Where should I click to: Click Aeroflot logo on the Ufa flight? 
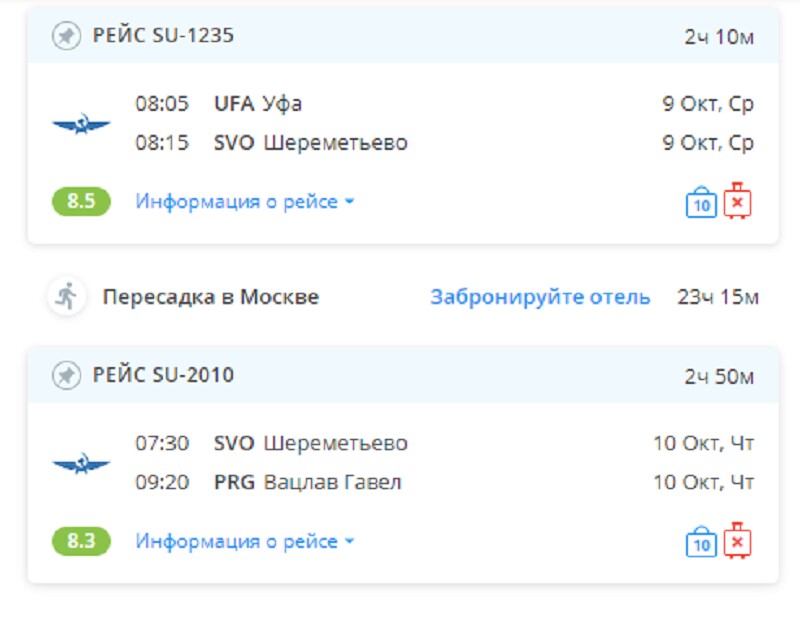81,124
